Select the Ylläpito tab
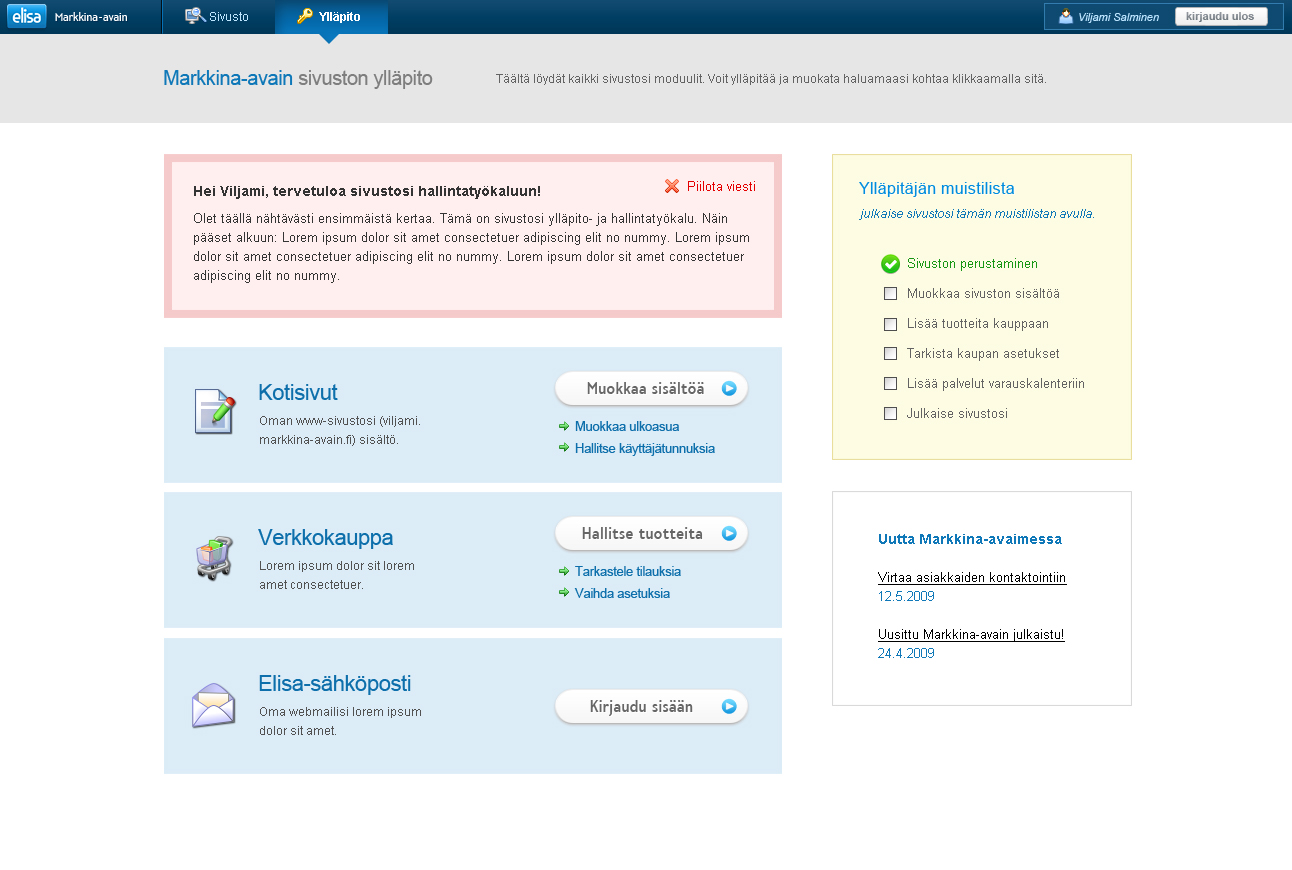The image size is (1292, 870). pos(331,17)
